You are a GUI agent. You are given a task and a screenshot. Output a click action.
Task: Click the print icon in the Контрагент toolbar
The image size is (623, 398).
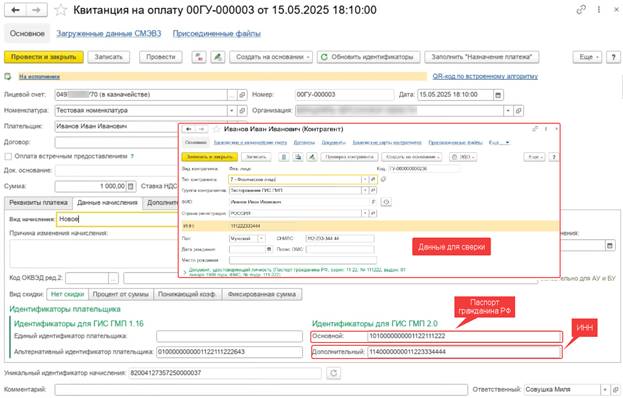pos(298,157)
